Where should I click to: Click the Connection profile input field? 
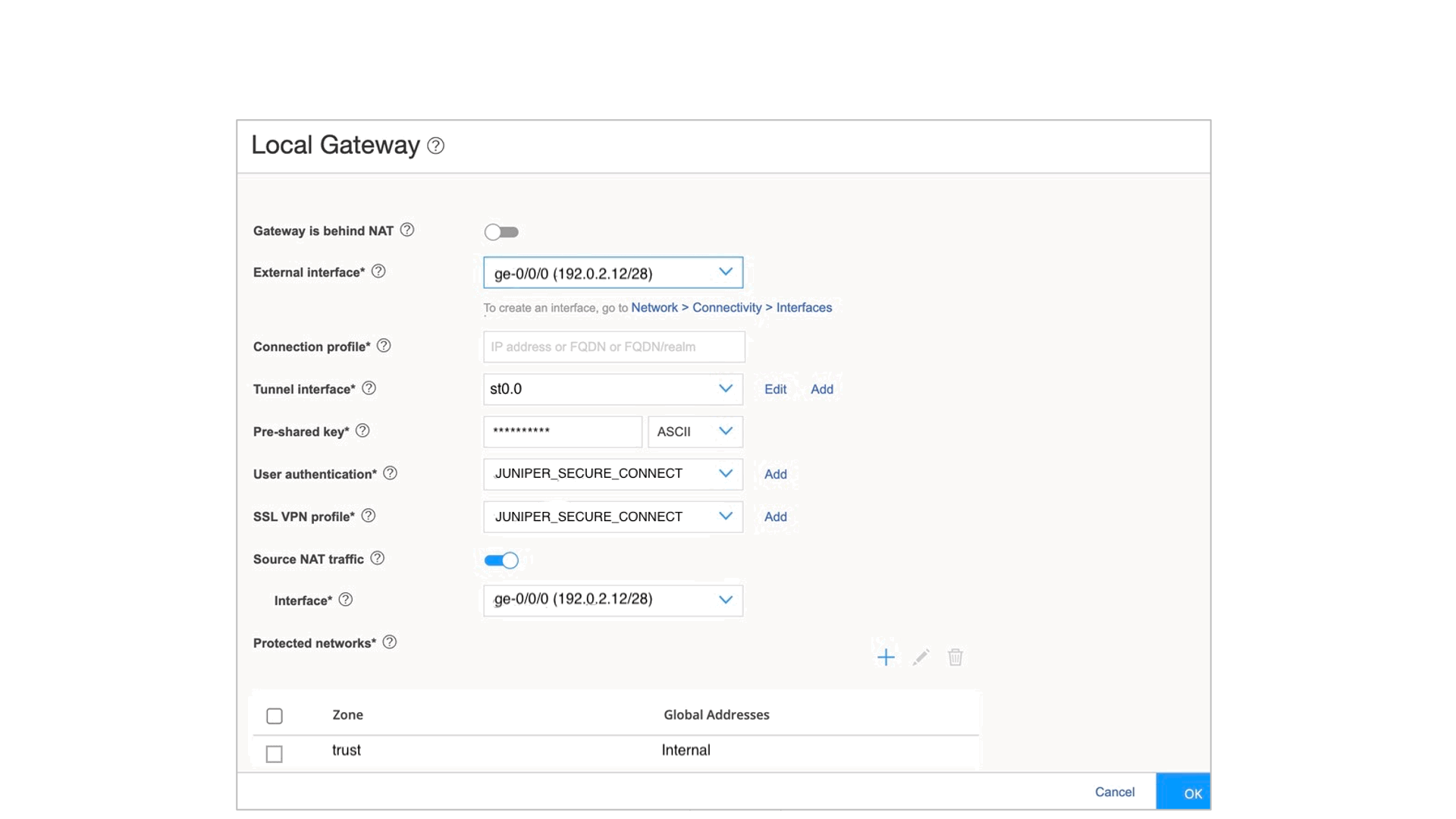[x=613, y=347]
